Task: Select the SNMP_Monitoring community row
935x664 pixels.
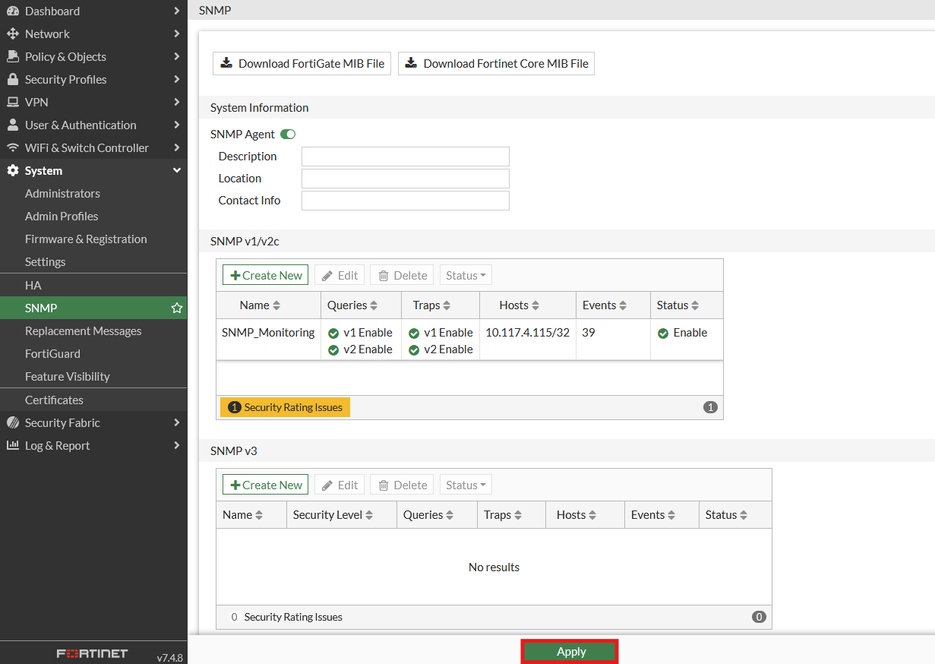Action: tap(470, 340)
